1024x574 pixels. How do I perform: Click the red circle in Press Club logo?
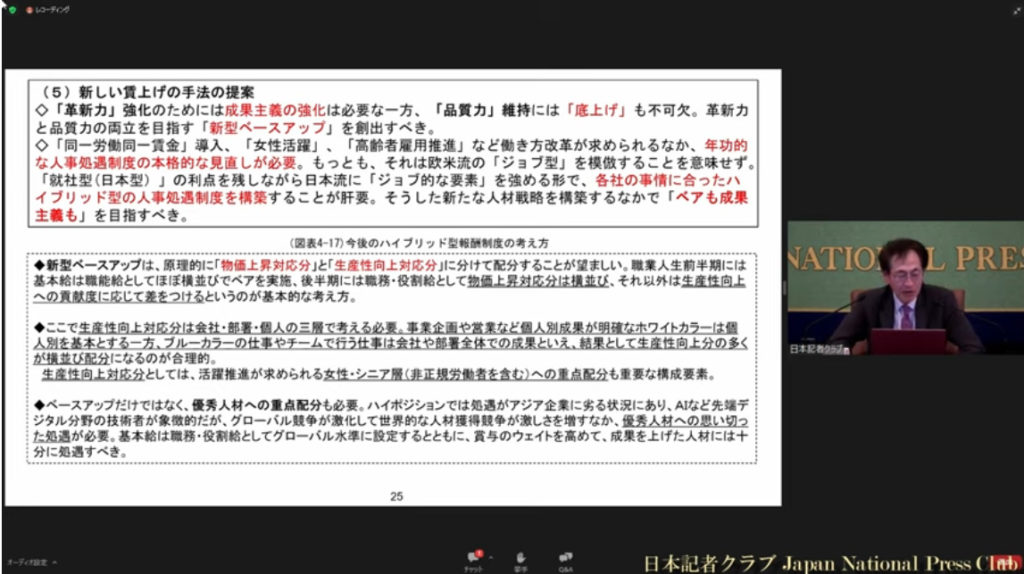pos(1002,563)
